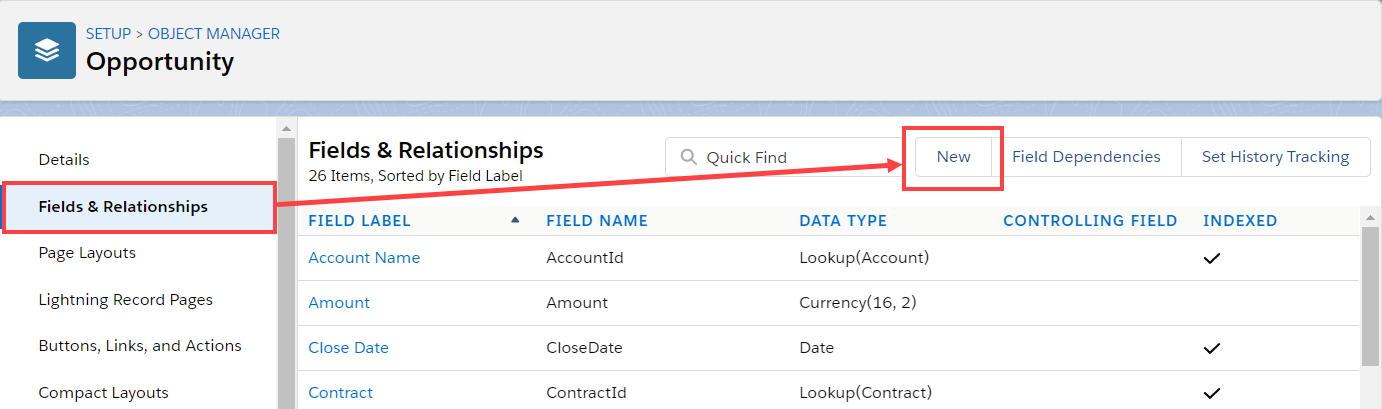Navigate to SETUP breadcrumb link
Viewport: 1382px width, 409px height.
point(108,34)
